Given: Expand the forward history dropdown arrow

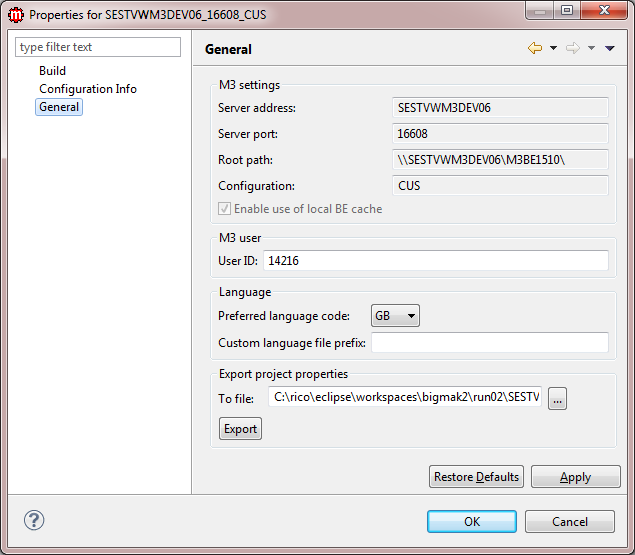Looking at the screenshot, I should (x=591, y=48).
